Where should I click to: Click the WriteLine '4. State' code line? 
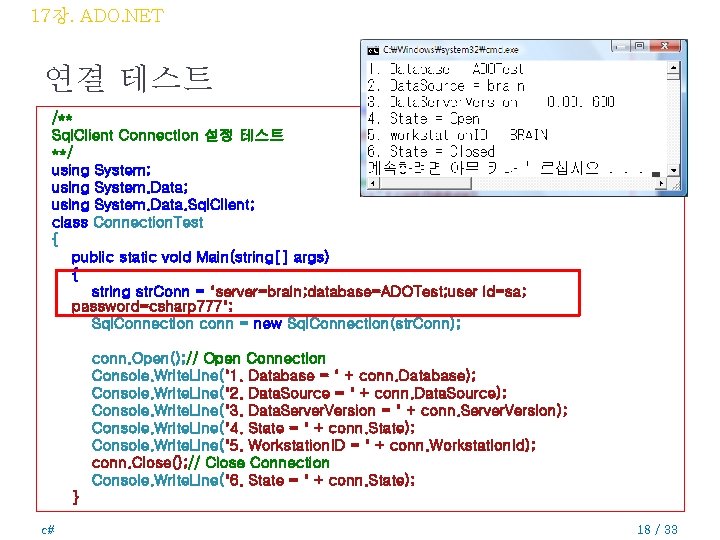click(x=253, y=428)
